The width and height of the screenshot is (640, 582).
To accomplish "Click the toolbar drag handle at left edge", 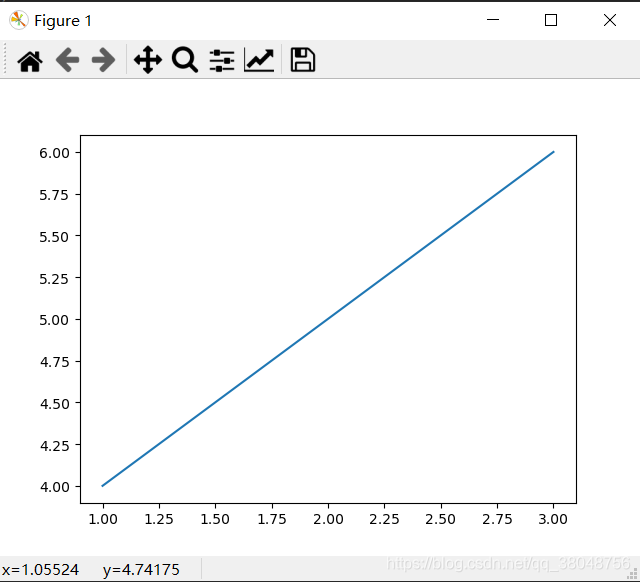I will click(5, 59).
